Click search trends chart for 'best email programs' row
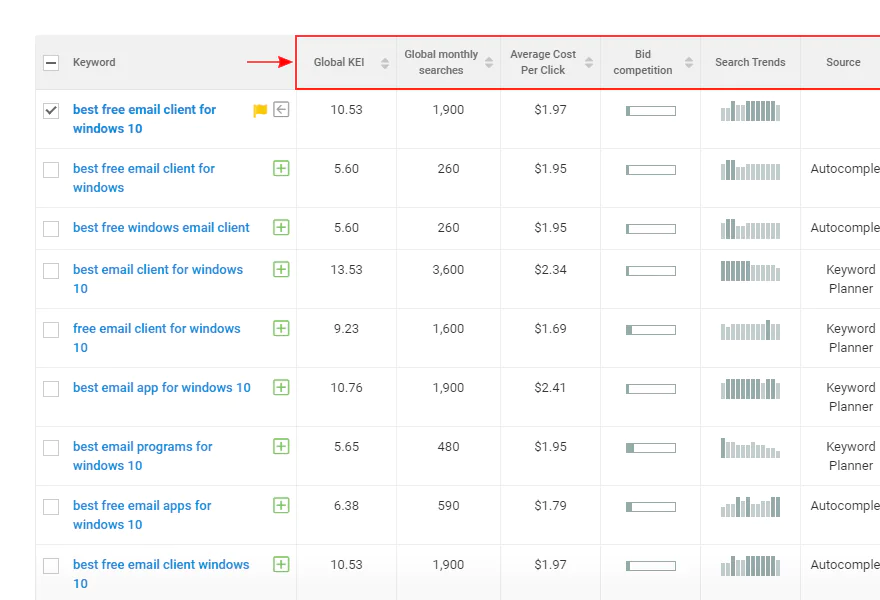The image size is (880, 600). tap(750, 448)
